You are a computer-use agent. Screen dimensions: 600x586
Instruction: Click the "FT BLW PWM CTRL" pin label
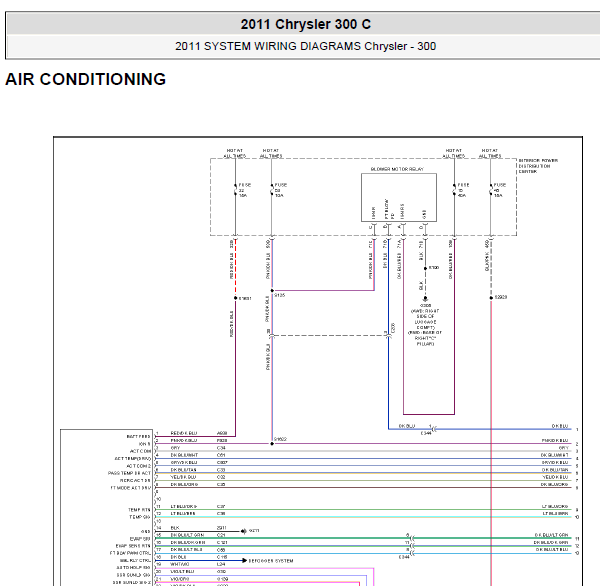click(x=130, y=553)
